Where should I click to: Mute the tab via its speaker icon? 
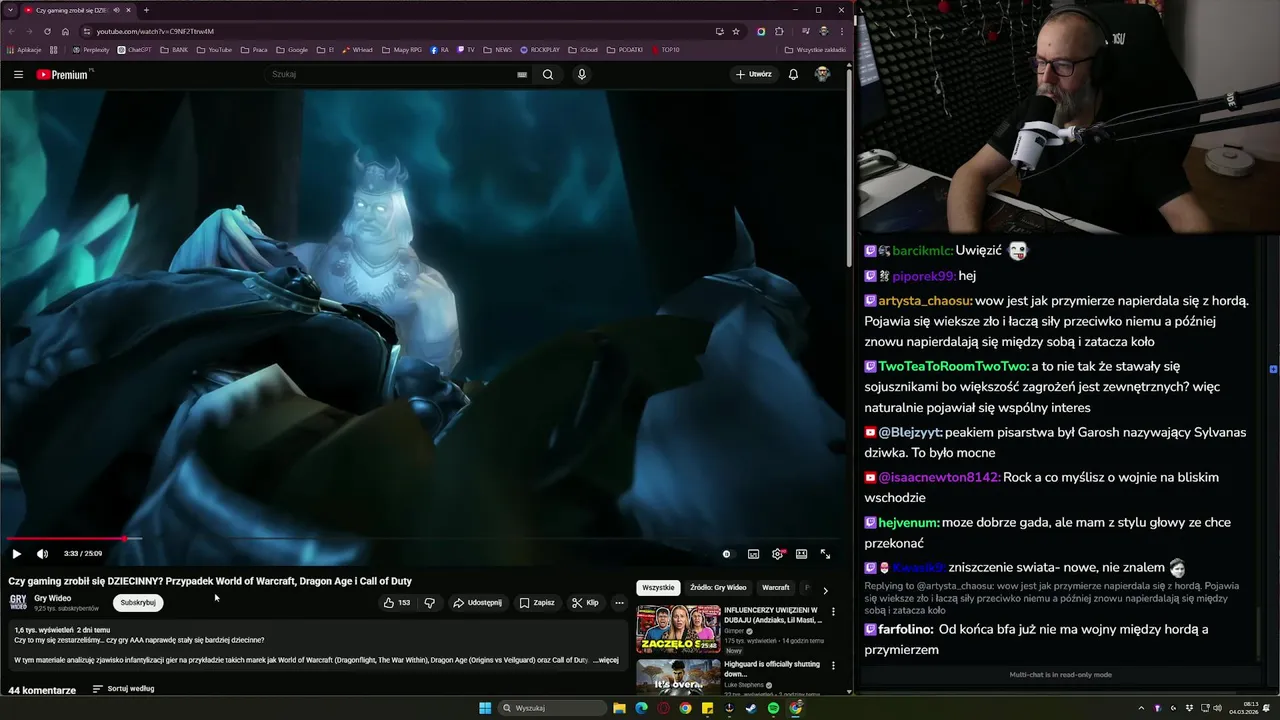pyautogui.click(x=116, y=10)
